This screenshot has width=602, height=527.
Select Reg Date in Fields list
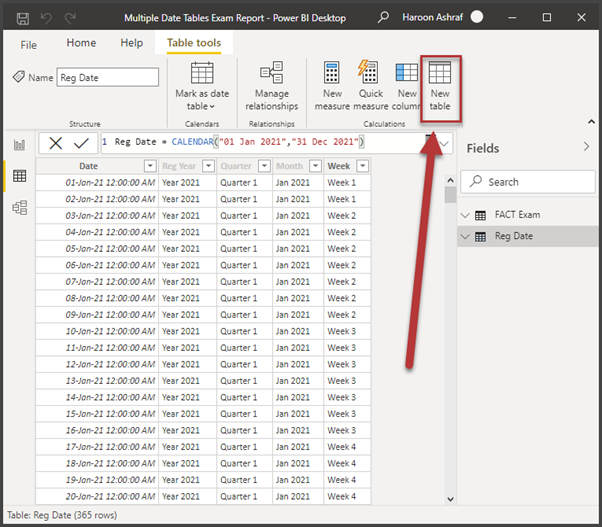pyautogui.click(x=513, y=236)
